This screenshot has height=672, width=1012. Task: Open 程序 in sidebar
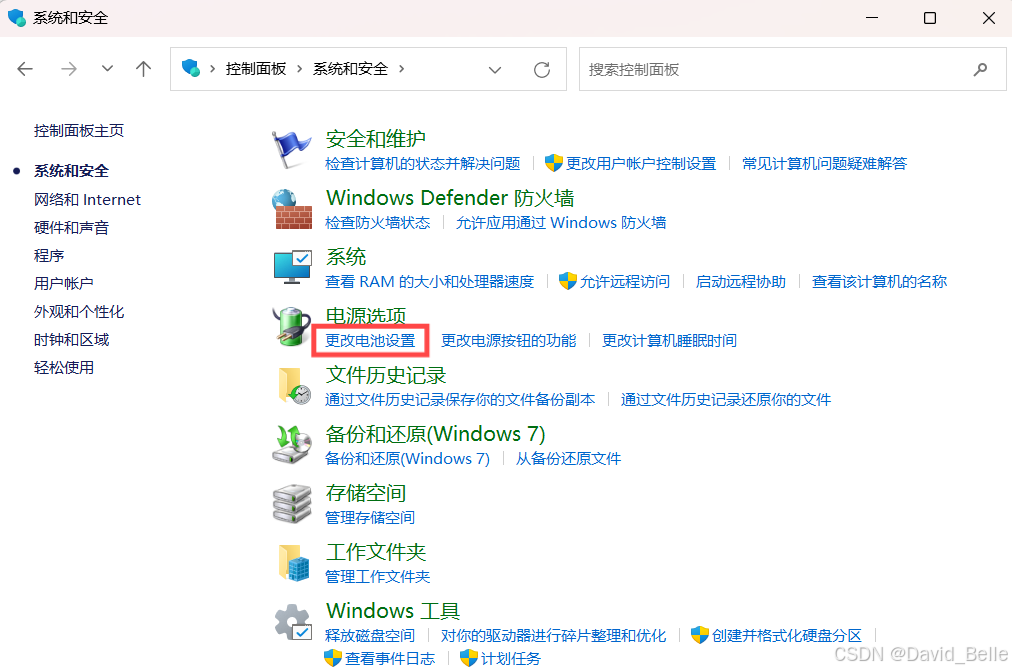tap(49, 256)
